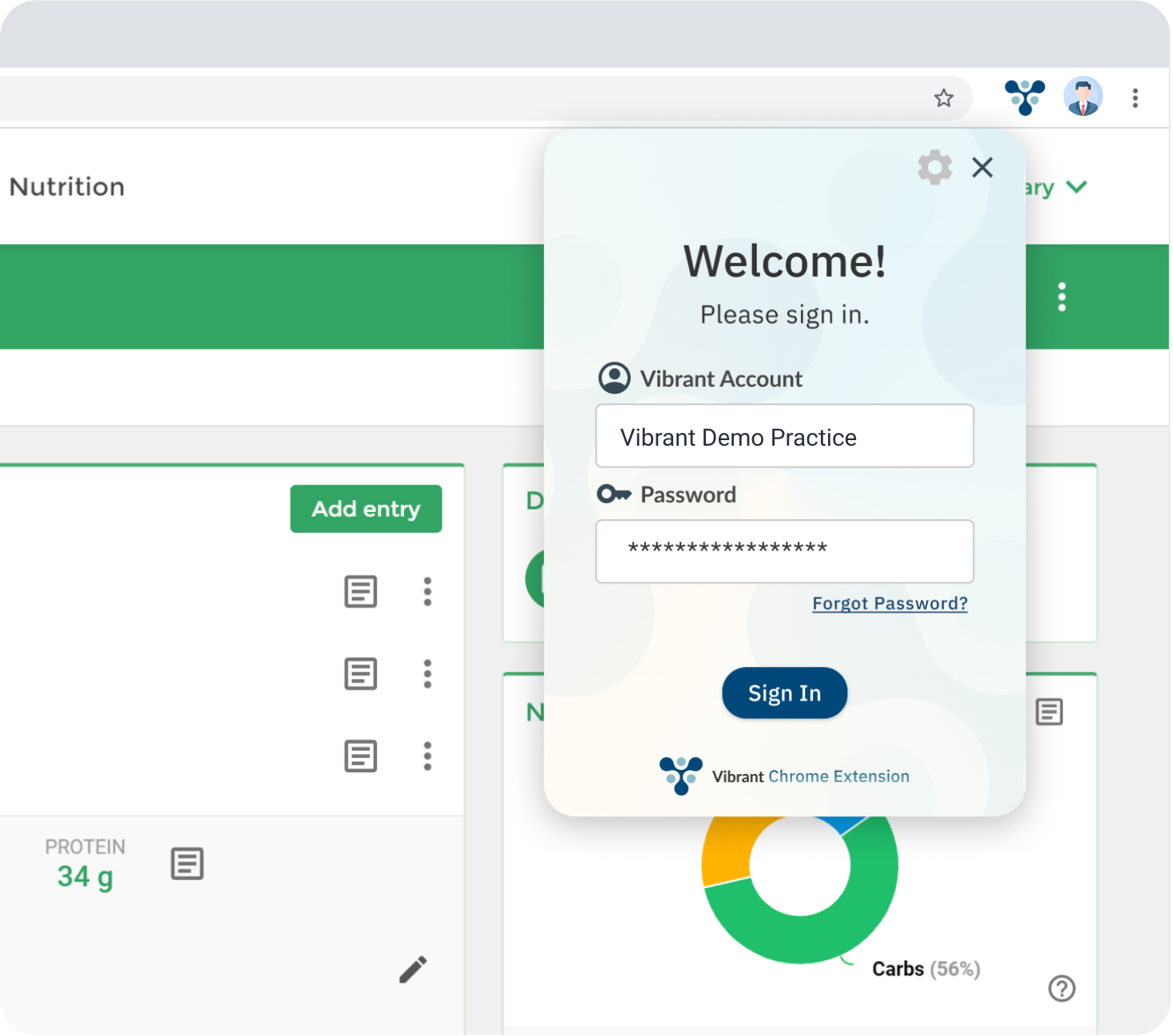Bookmark this page with the star icon
This screenshot has width=1173, height=1036.
(x=944, y=98)
